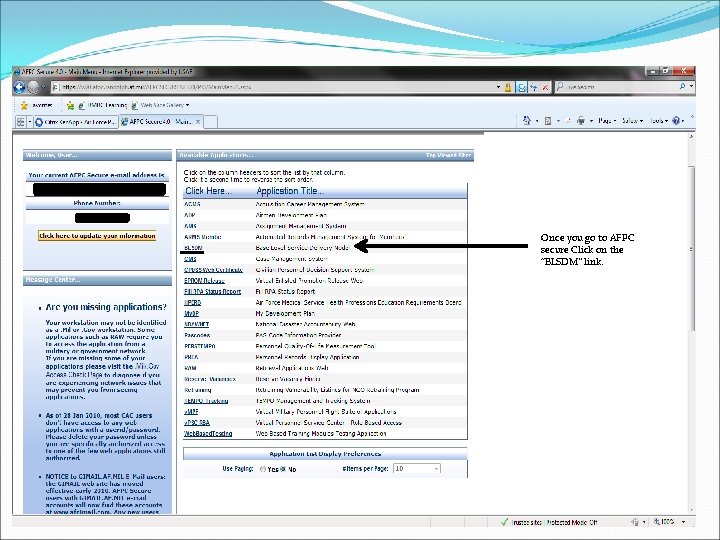
Task: Select the AFPC Secure 4.0 Main tab
Action: (x=160, y=122)
